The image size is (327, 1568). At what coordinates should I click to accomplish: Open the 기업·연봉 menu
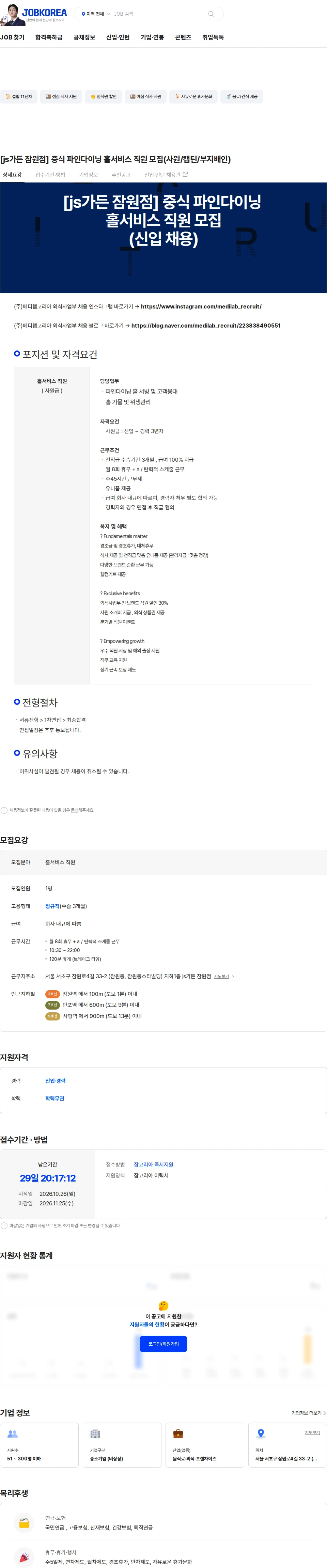[x=152, y=38]
